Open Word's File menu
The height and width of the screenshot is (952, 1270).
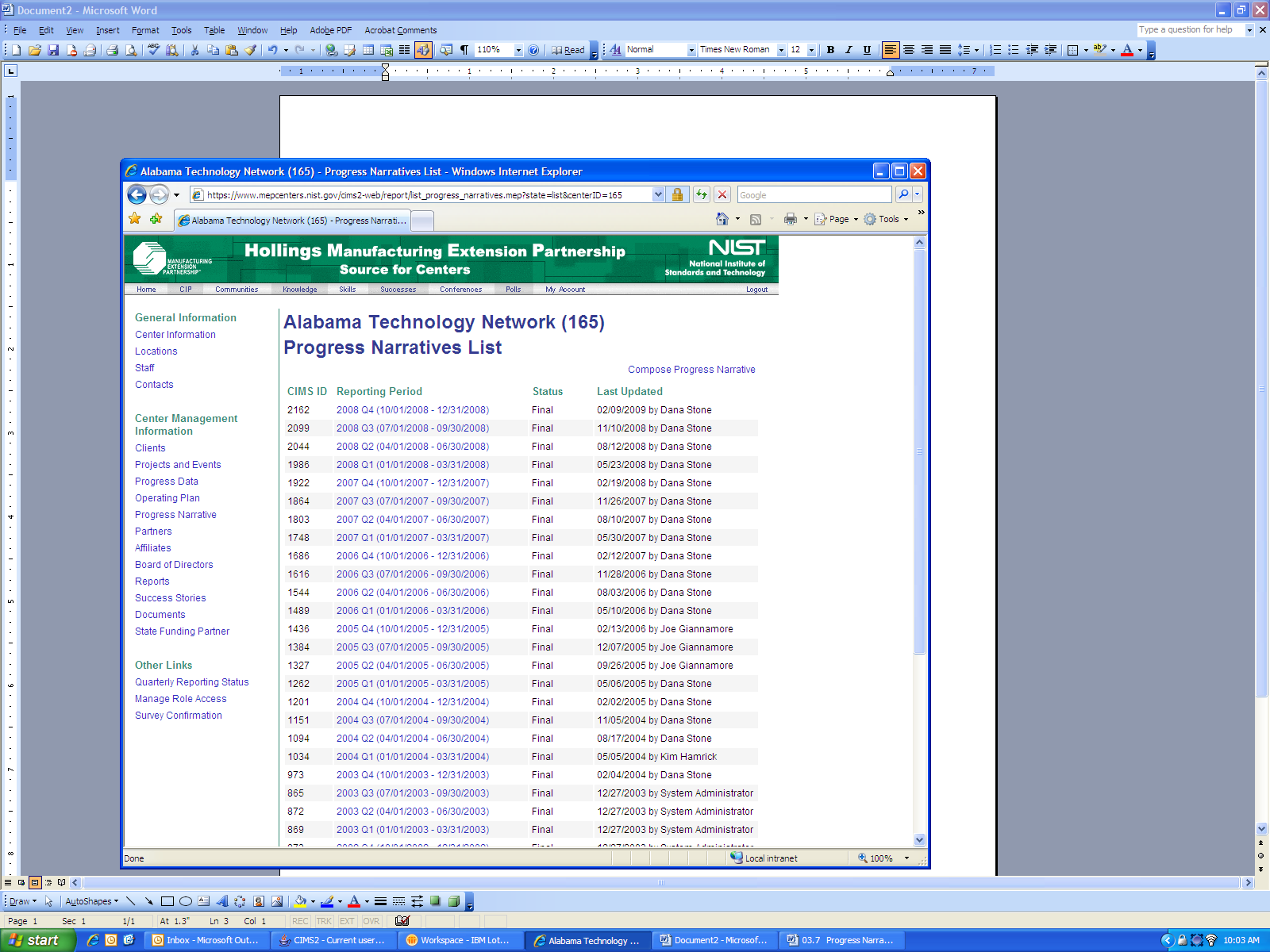(20, 30)
